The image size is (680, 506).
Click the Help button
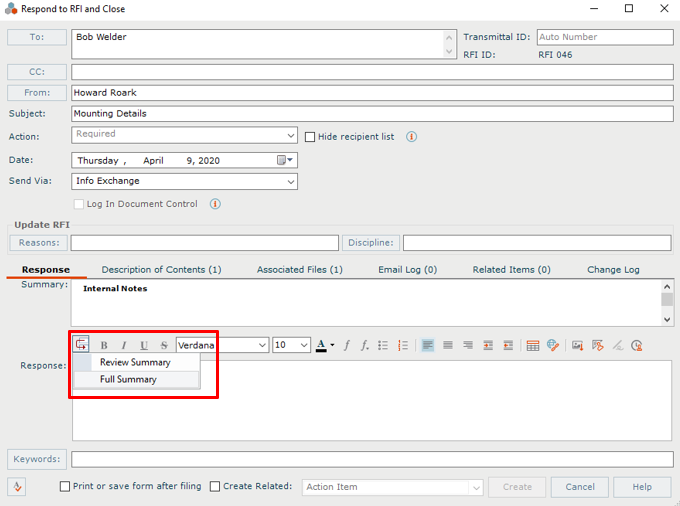pyautogui.click(x=642, y=487)
